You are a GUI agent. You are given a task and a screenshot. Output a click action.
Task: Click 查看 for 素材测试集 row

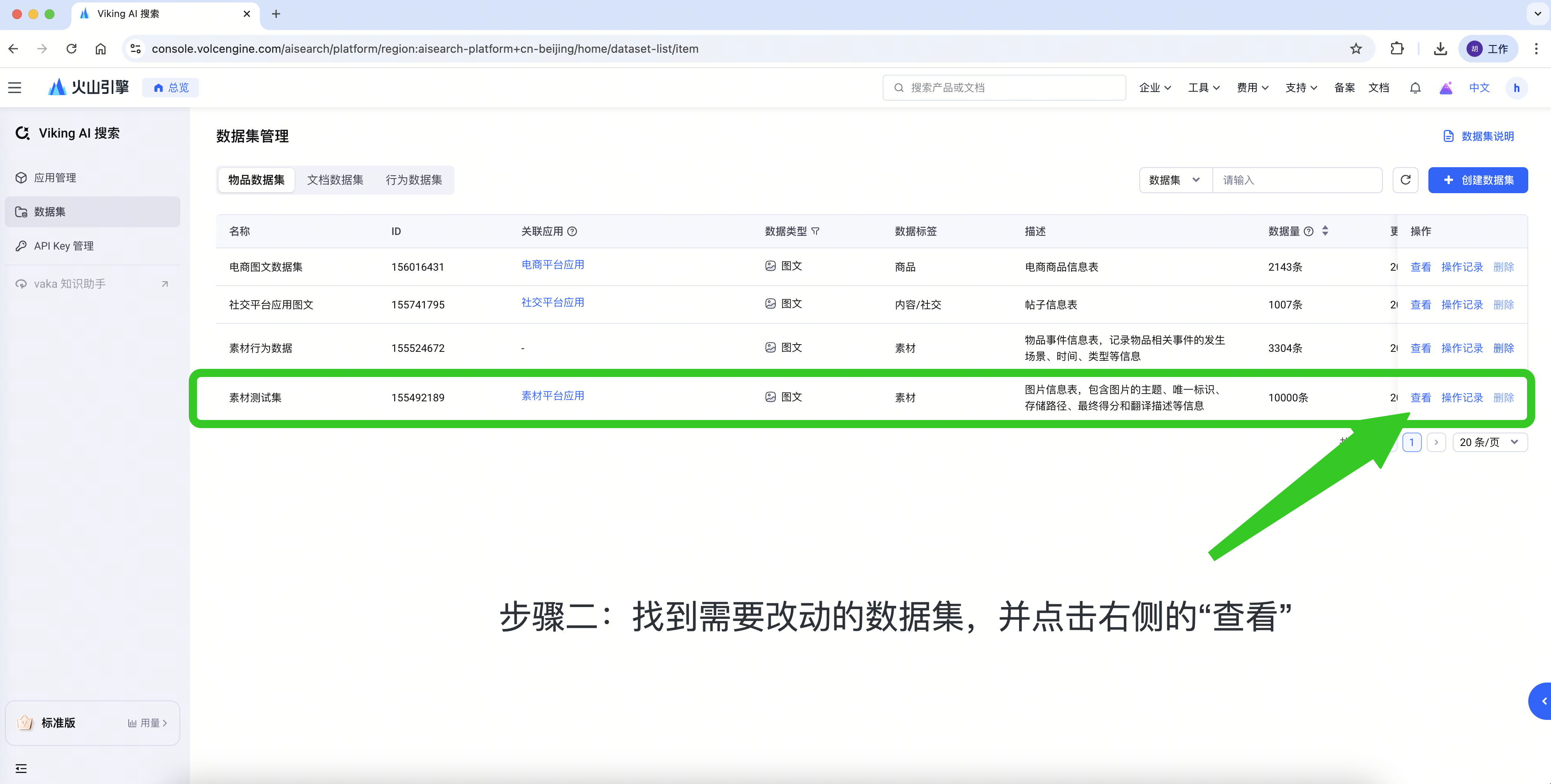click(x=1420, y=398)
